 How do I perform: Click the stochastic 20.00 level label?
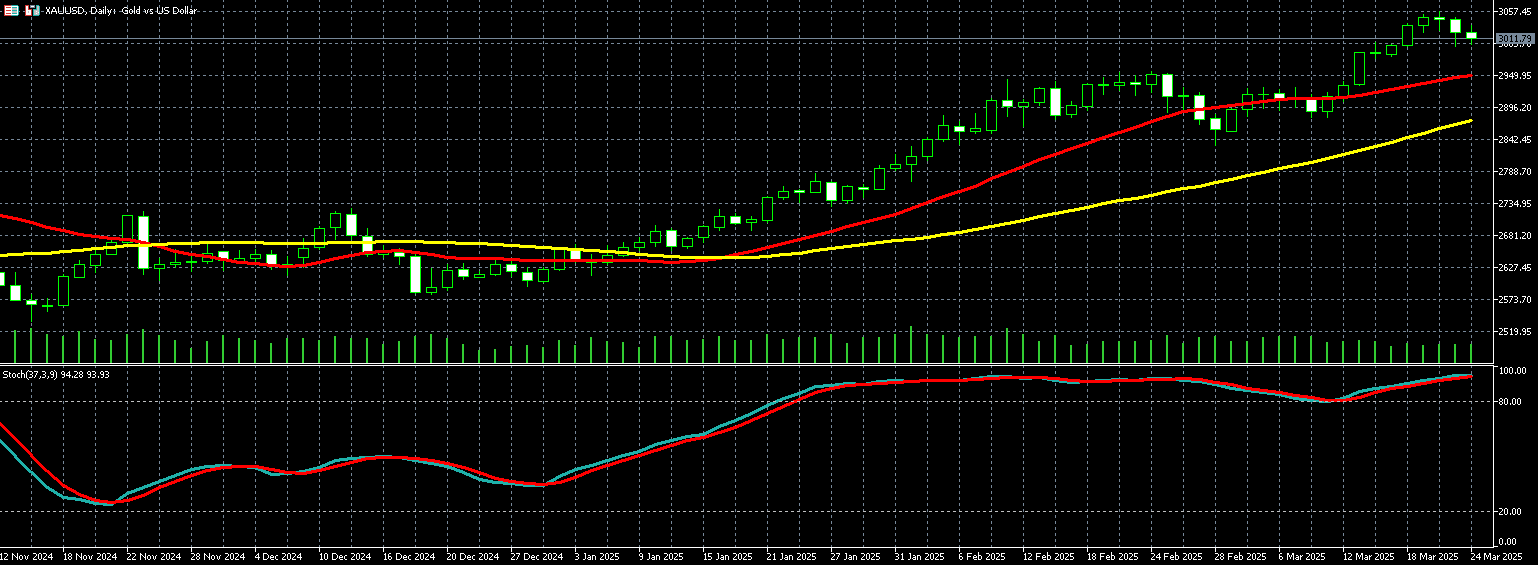coord(1512,512)
